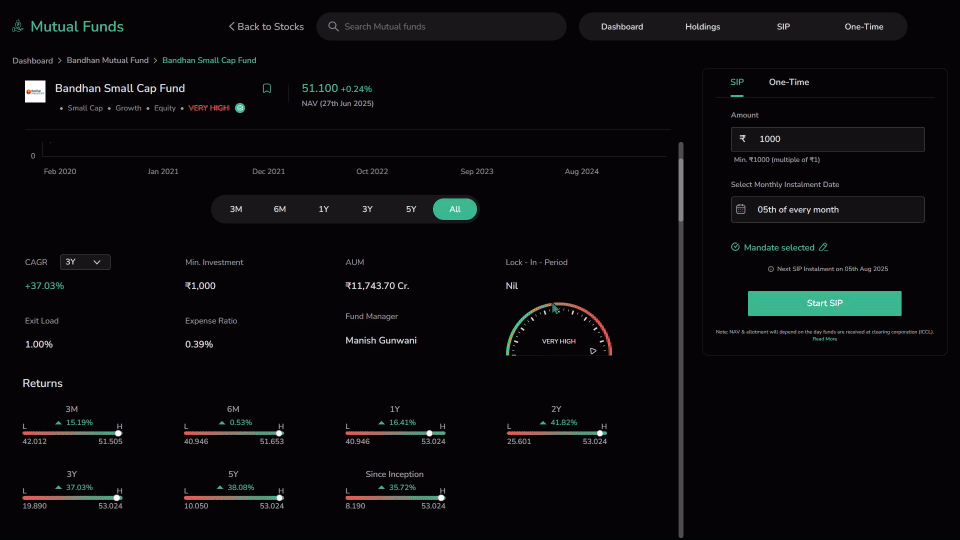Select the 6M chart range
The image size is (960, 540).
coord(280,209)
